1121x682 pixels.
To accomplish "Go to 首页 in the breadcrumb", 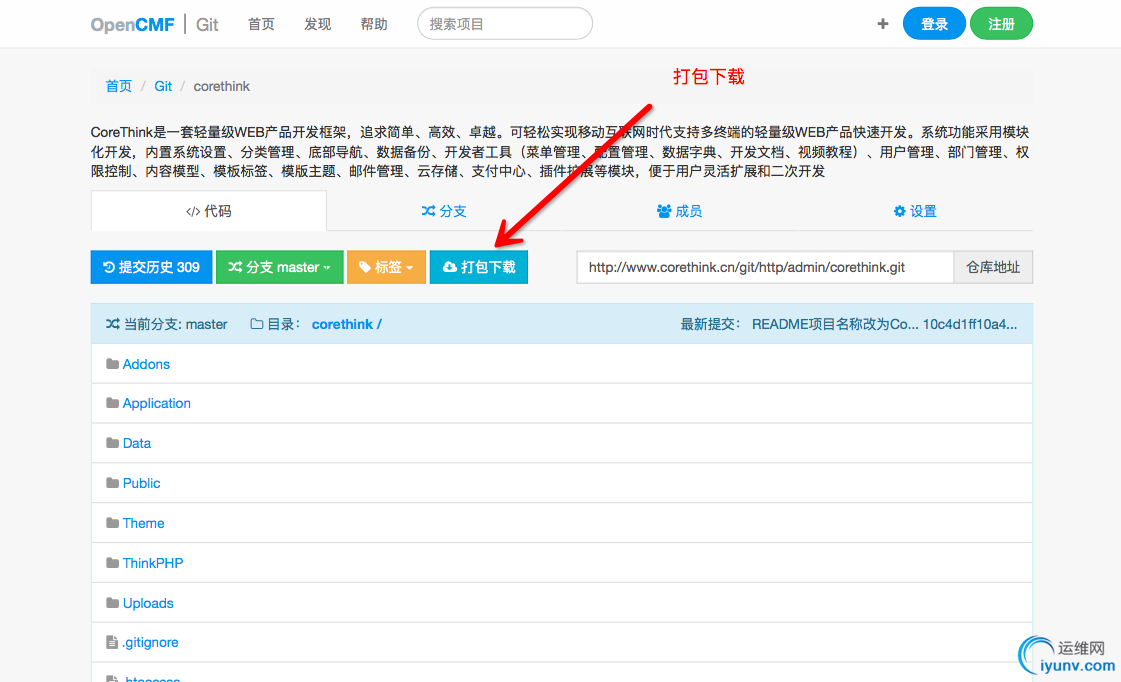I will [119, 87].
